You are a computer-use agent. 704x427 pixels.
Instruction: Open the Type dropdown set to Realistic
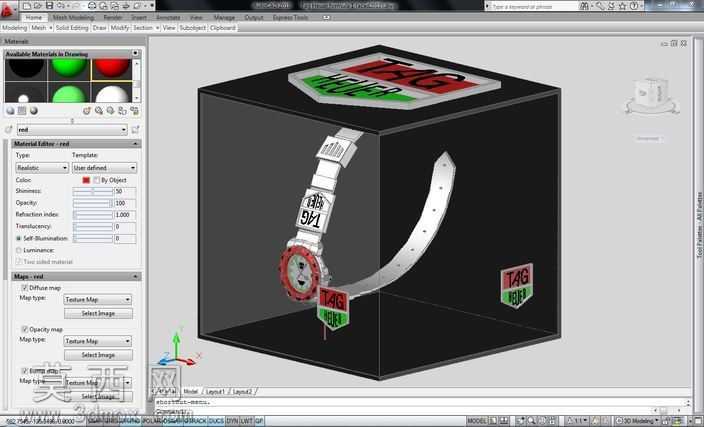click(x=42, y=168)
